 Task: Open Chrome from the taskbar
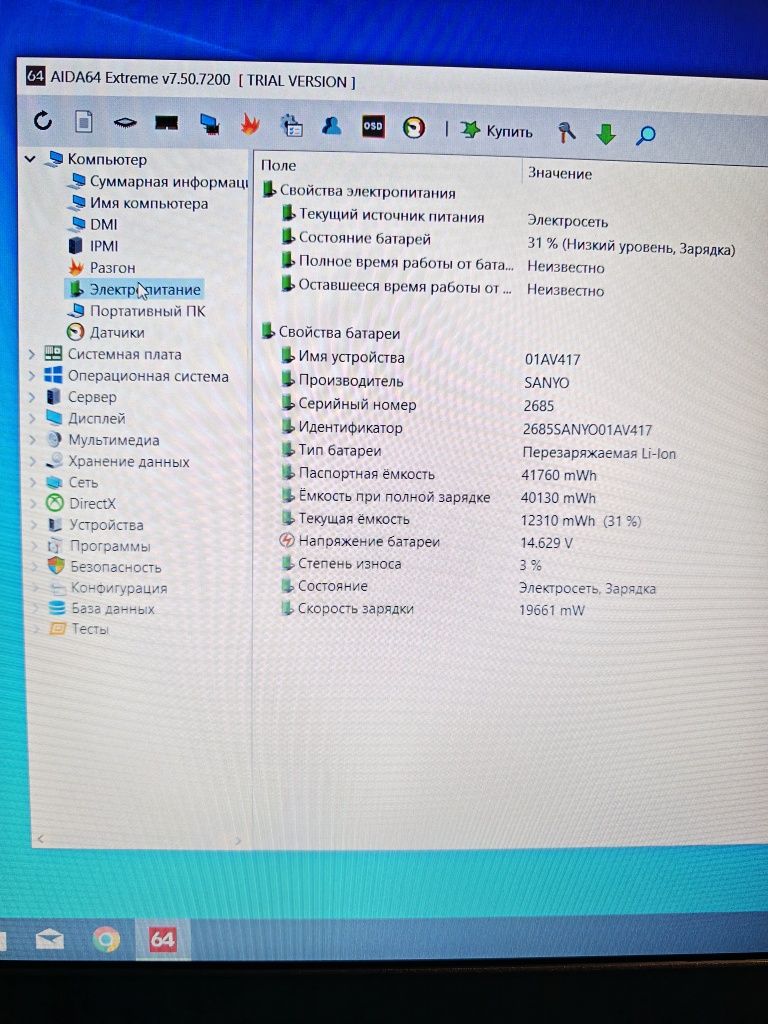[106, 940]
